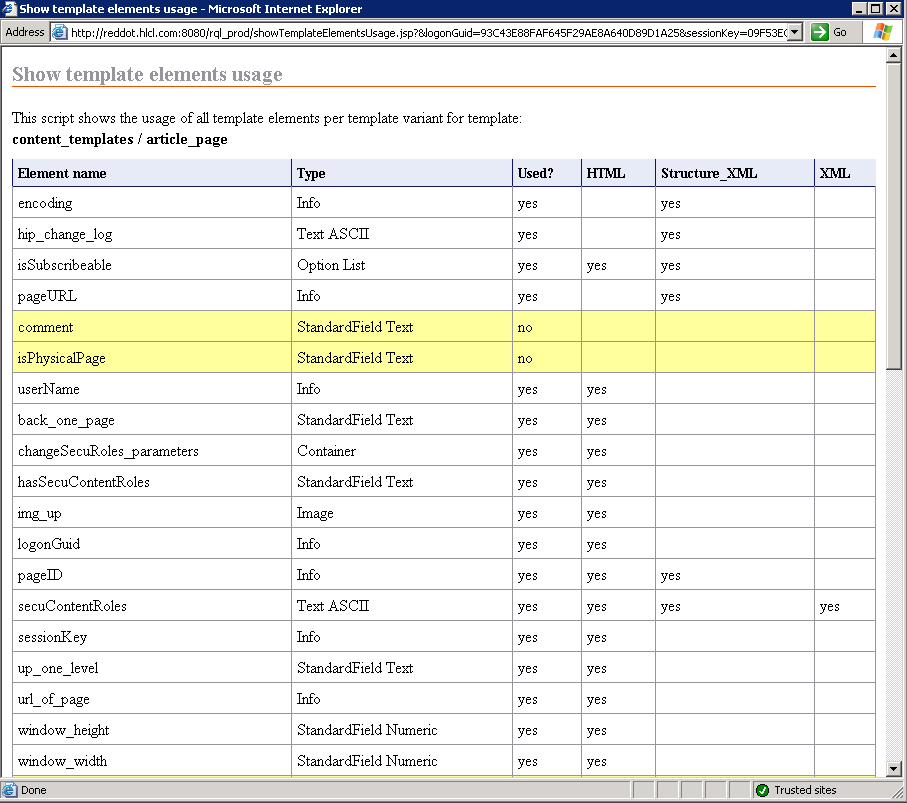Select the highlighted "isPhysicalPage" element name
This screenshot has height=803, width=907.
point(62,359)
